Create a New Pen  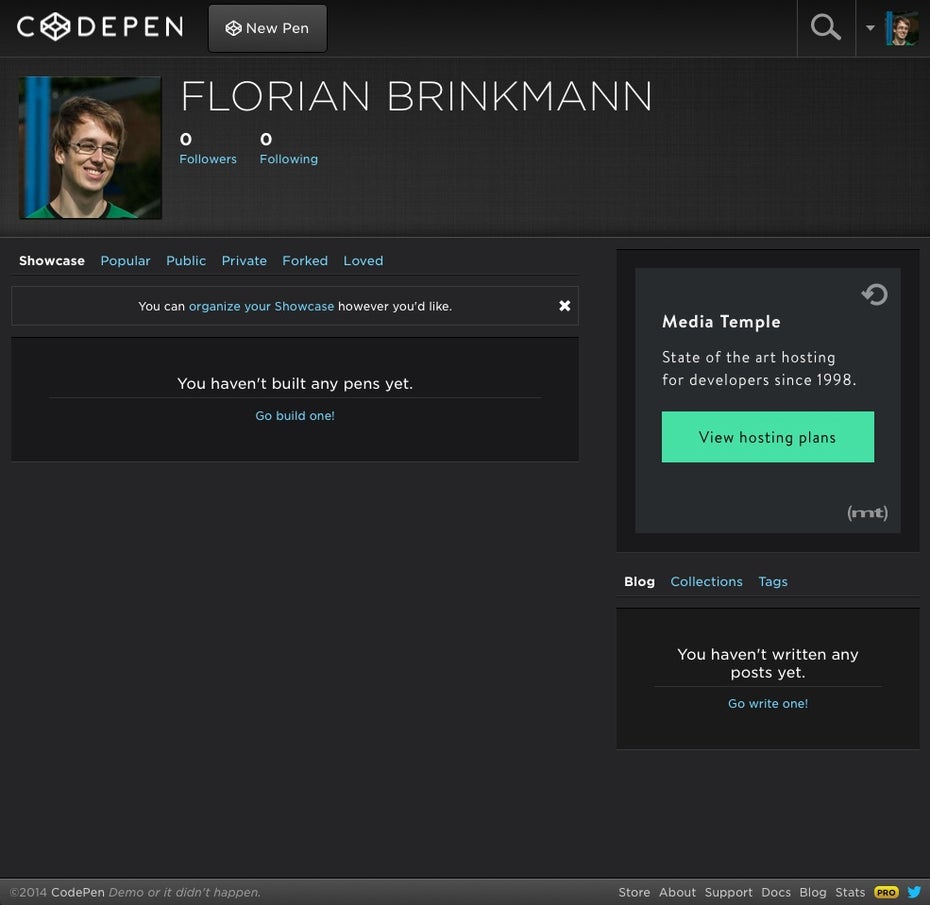267,28
